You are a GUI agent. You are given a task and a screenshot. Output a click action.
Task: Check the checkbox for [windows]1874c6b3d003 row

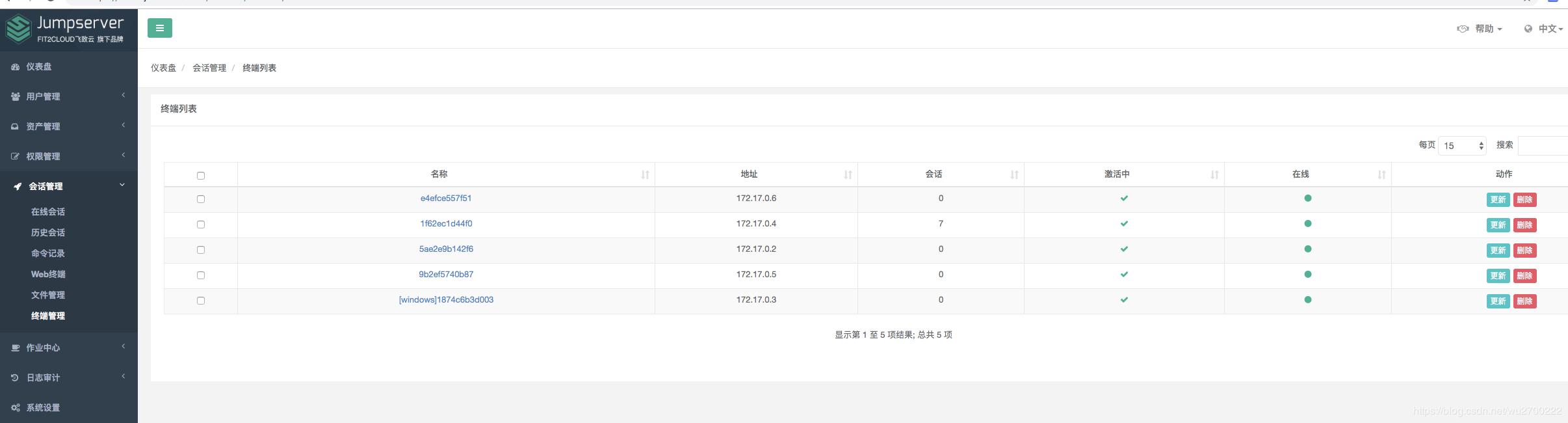tap(201, 301)
